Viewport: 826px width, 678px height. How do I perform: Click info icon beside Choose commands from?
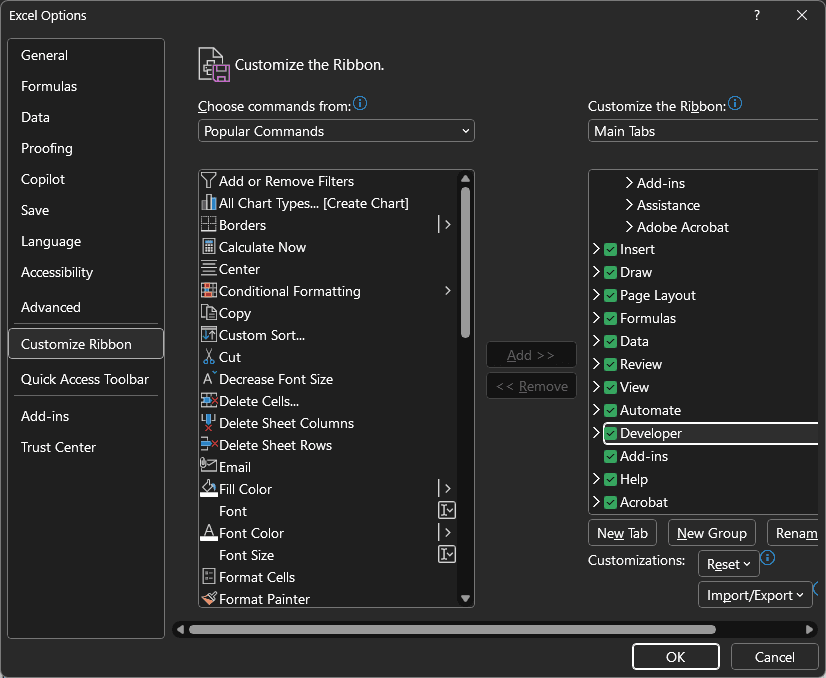pos(360,103)
